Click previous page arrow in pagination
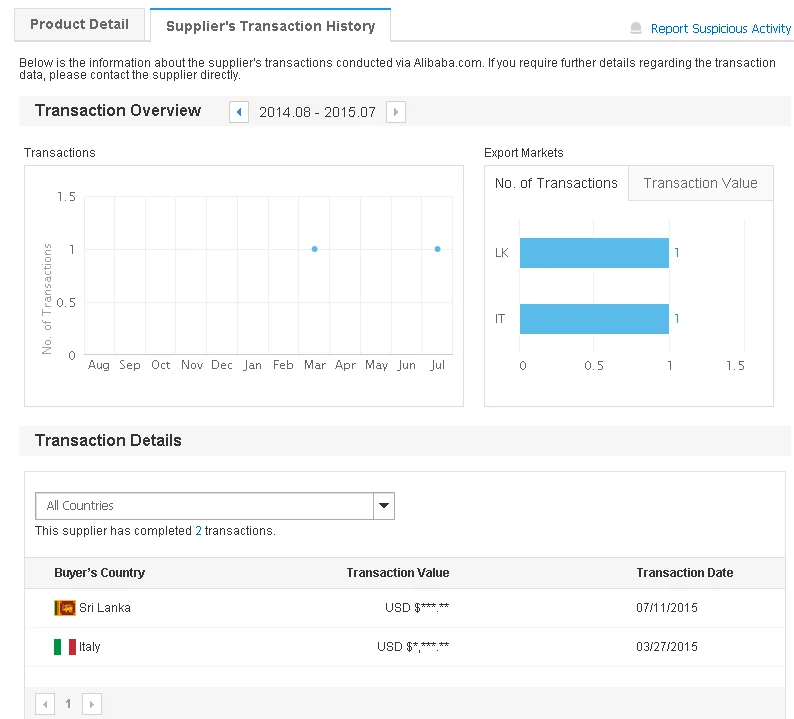 pos(45,704)
